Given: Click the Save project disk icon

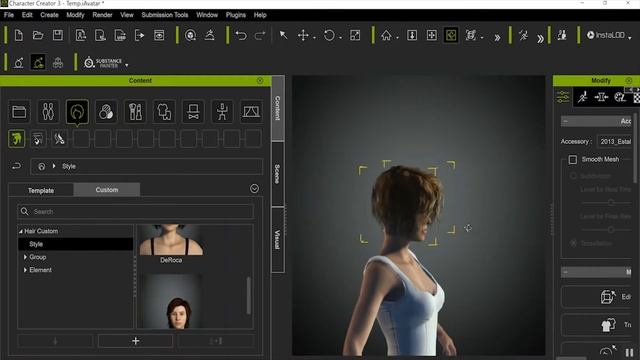Looking at the screenshot, I should tap(58, 36).
